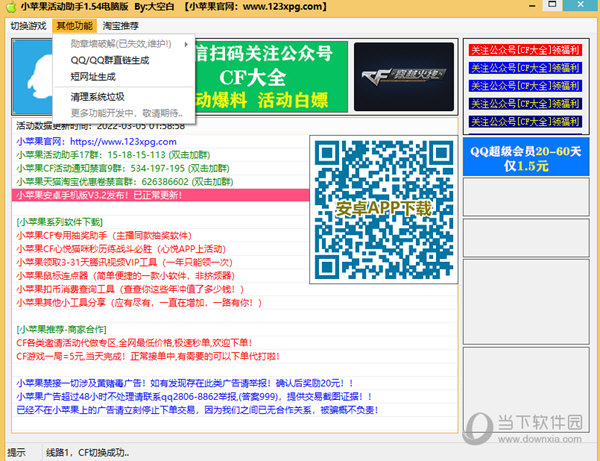Open 小苹果领取3-31天腾讯视频VIP工具 entry
The image size is (600, 461).
pyautogui.click(x=161, y=262)
